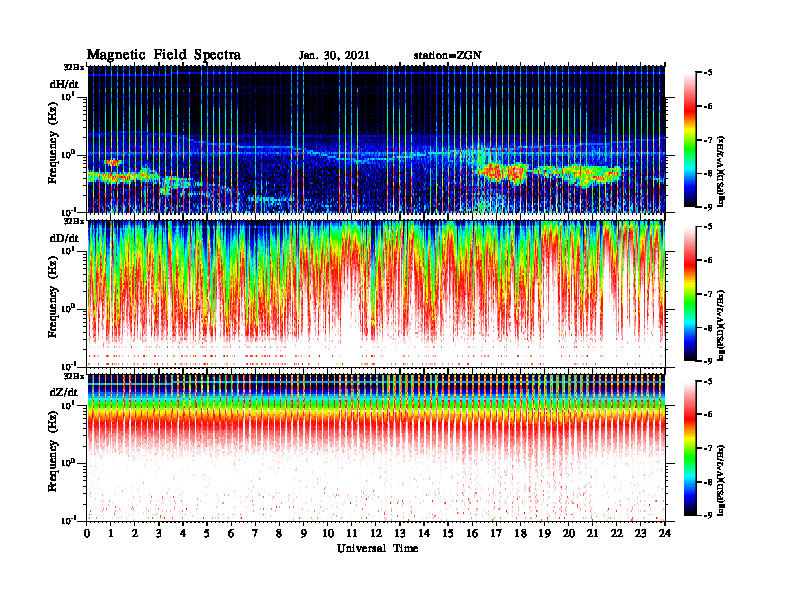Click the '-7' value on dD/dt colorbar

click(708, 294)
